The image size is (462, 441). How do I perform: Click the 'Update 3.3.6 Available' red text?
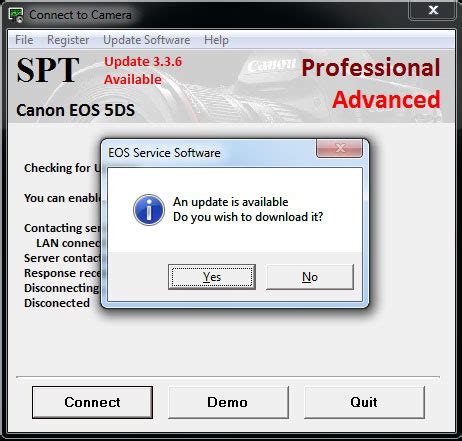tap(143, 71)
